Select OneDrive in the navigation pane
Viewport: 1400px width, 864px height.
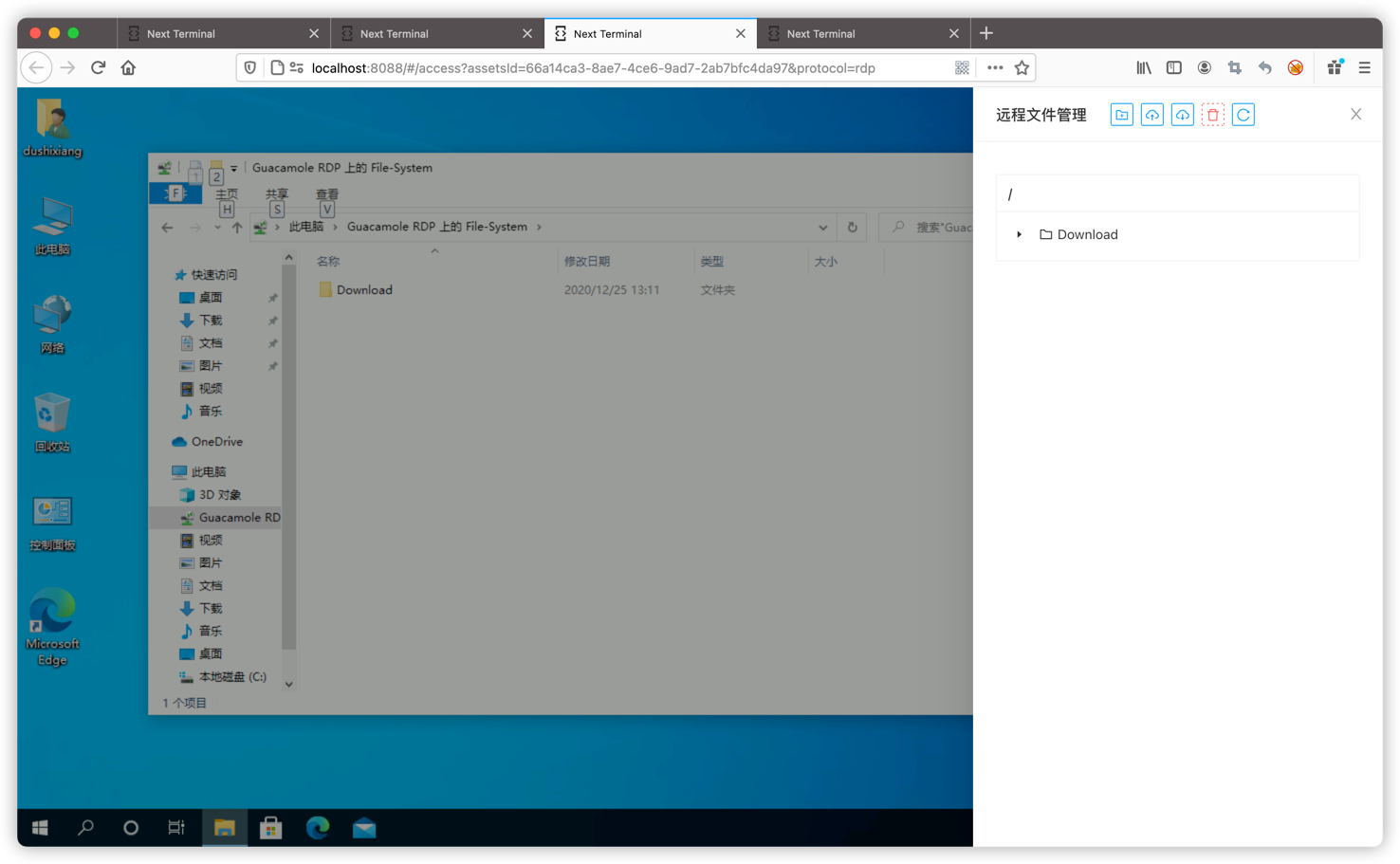(216, 442)
